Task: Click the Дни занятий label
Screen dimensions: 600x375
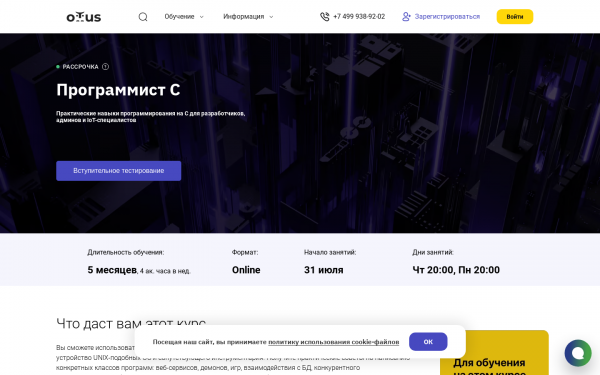Action: (433, 252)
